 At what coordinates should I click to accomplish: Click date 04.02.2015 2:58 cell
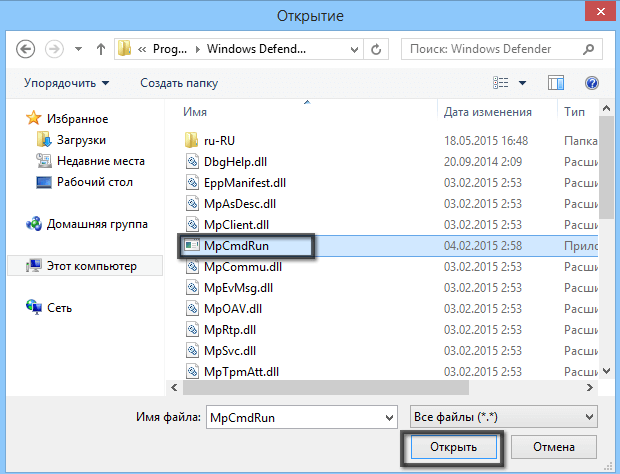pos(483,245)
